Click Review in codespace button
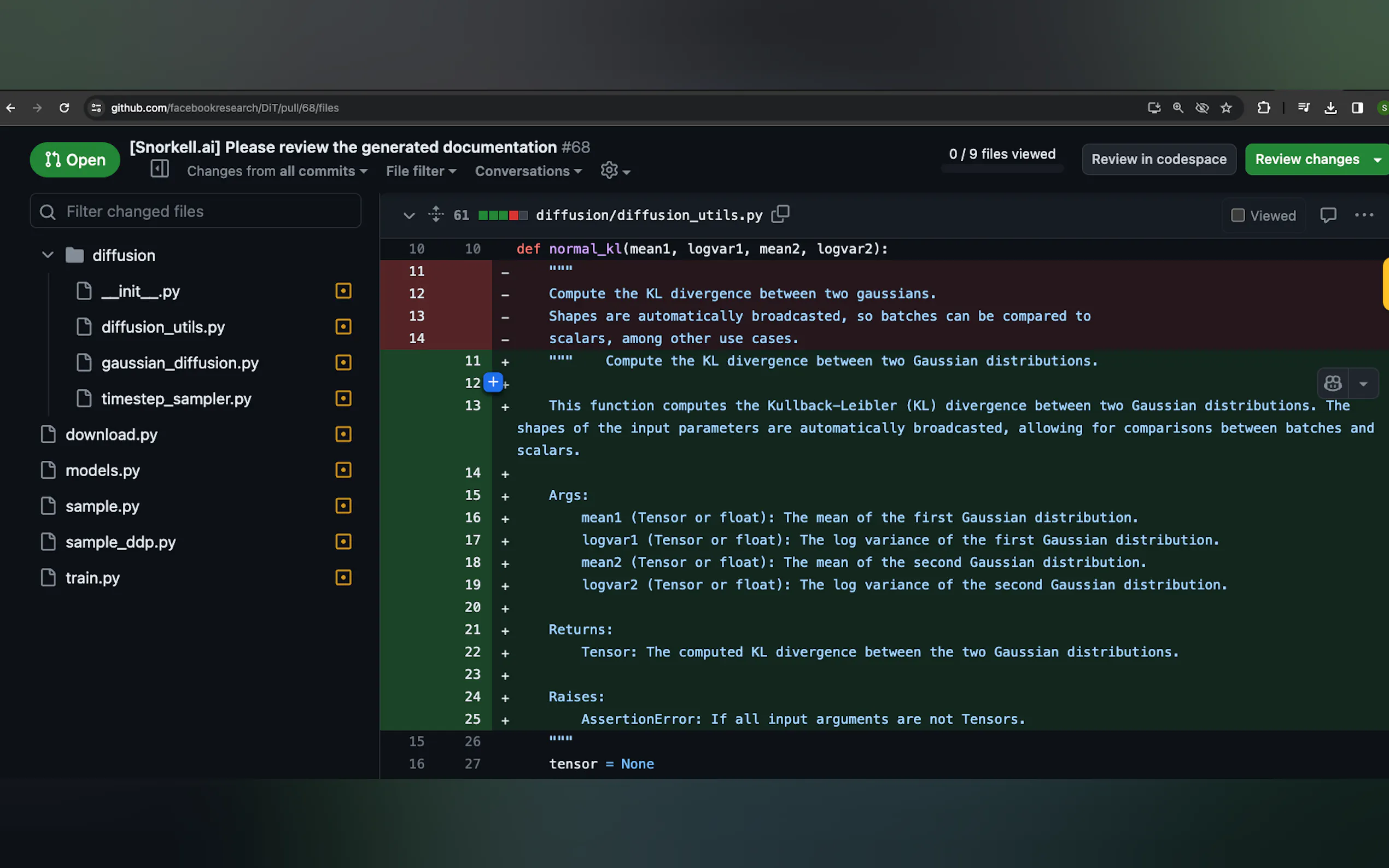The height and width of the screenshot is (868, 1389). pyautogui.click(x=1158, y=159)
